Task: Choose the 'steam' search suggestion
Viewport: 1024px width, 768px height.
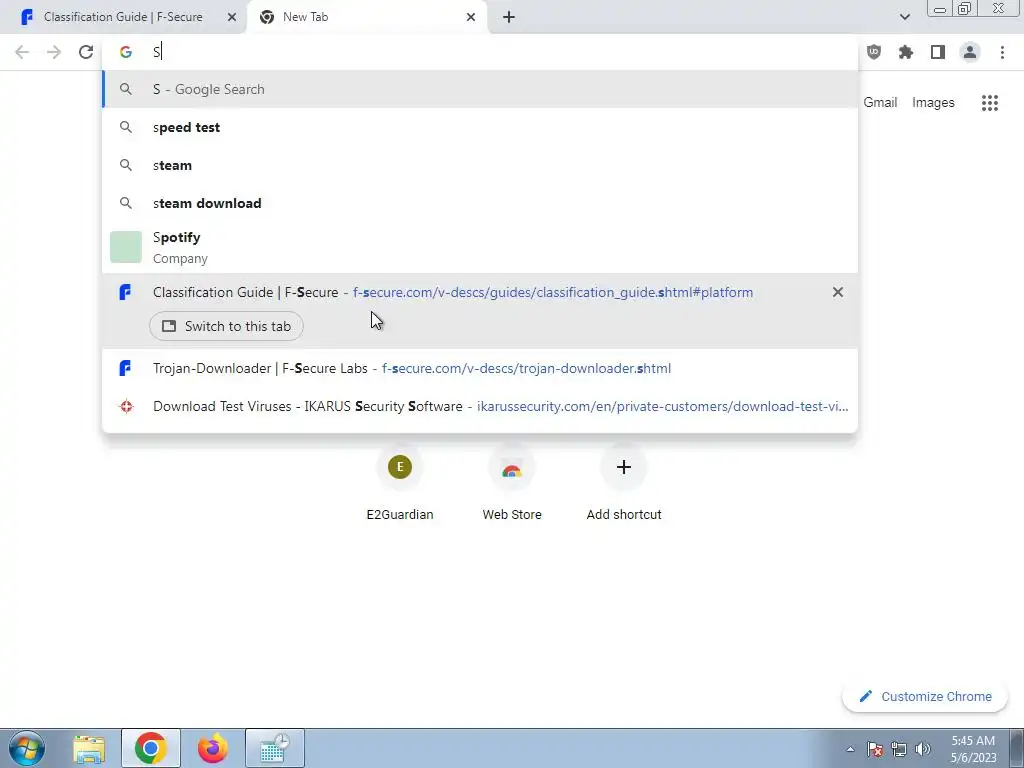Action: click(480, 165)
